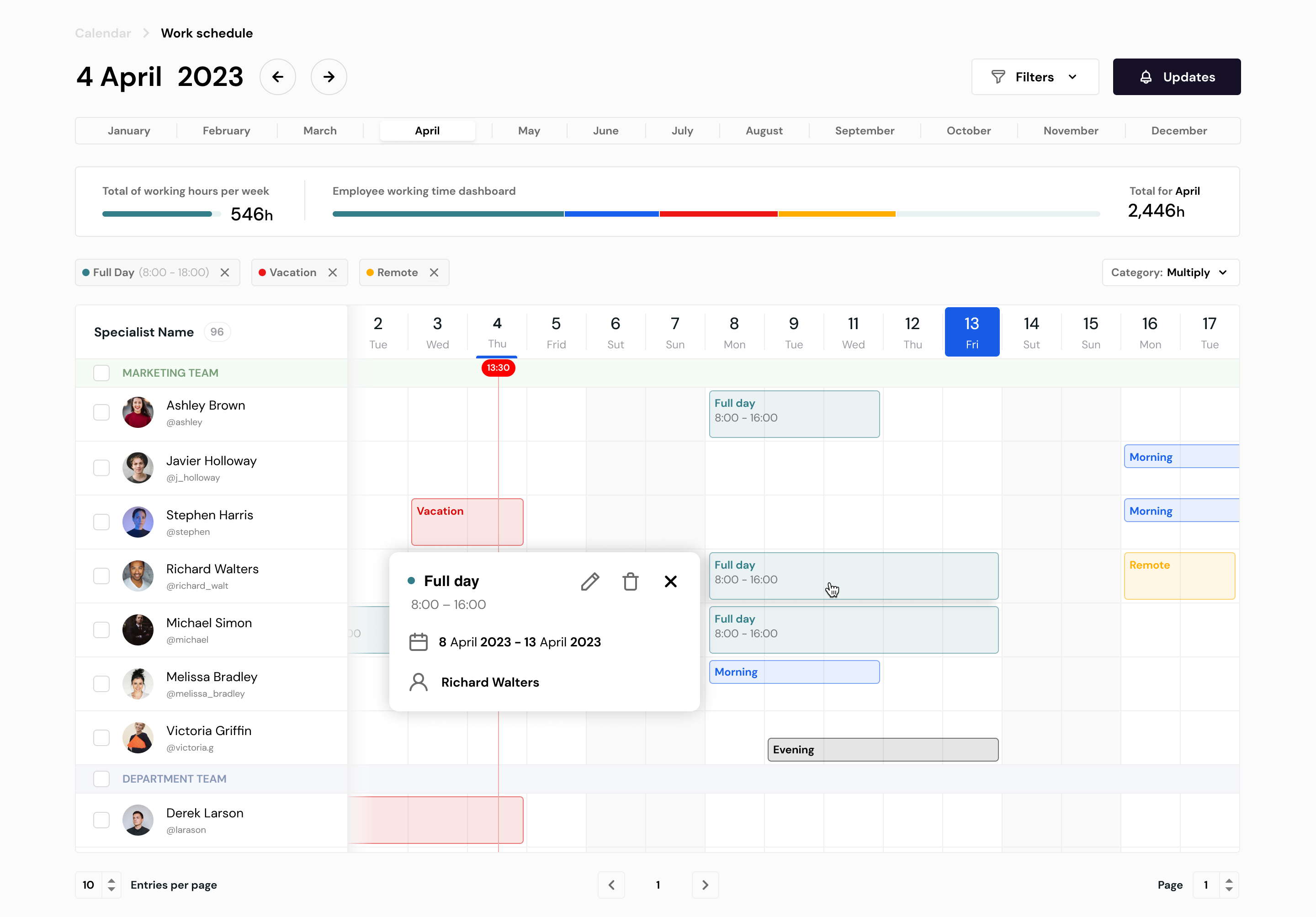Image resolution: width=1316 pixels, height=917 pixels.
Task: Close the Full day details popup
Action: tap(671, 581)
